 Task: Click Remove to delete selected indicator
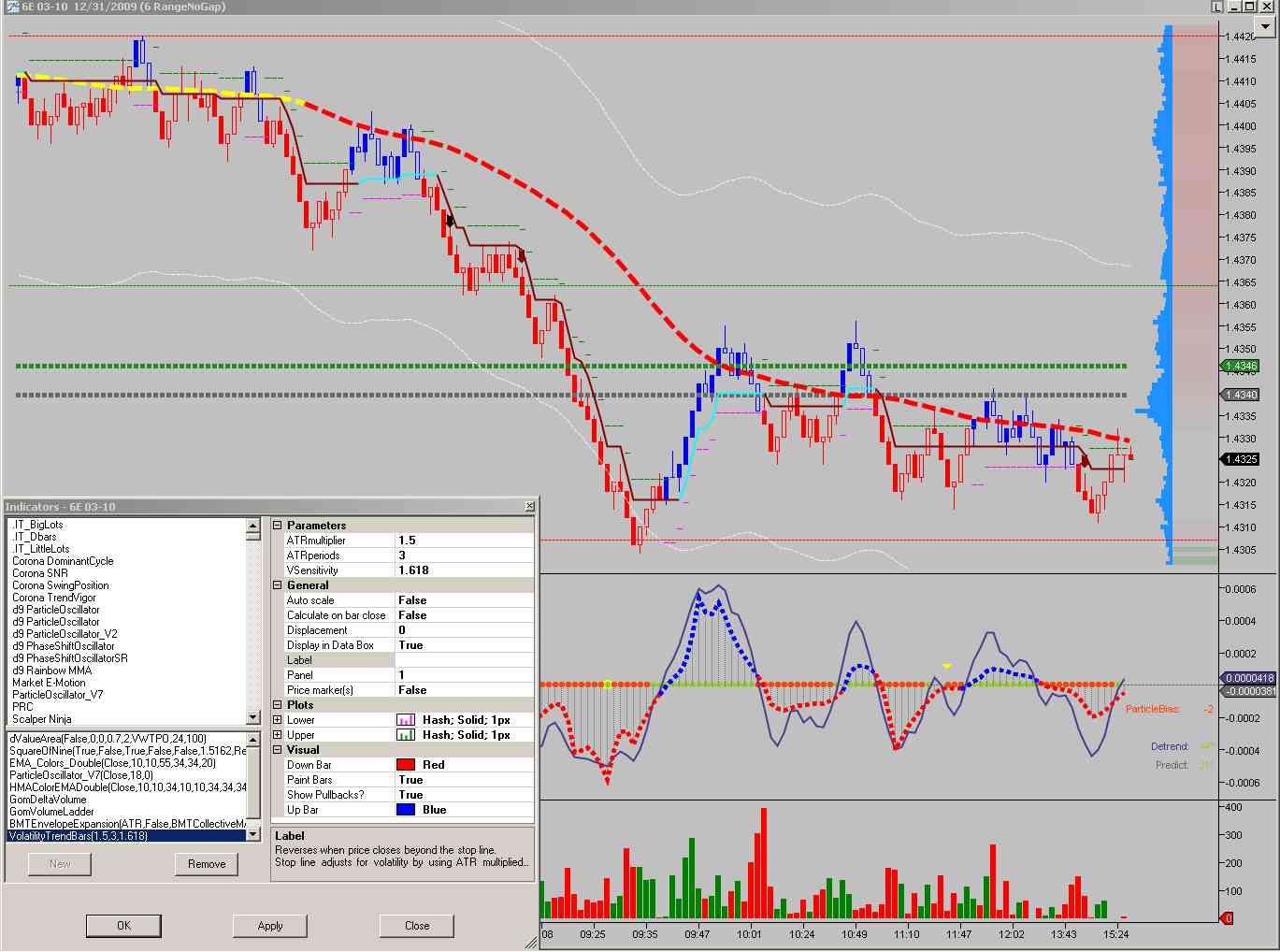pyautogui.click(x=207, y=864)
